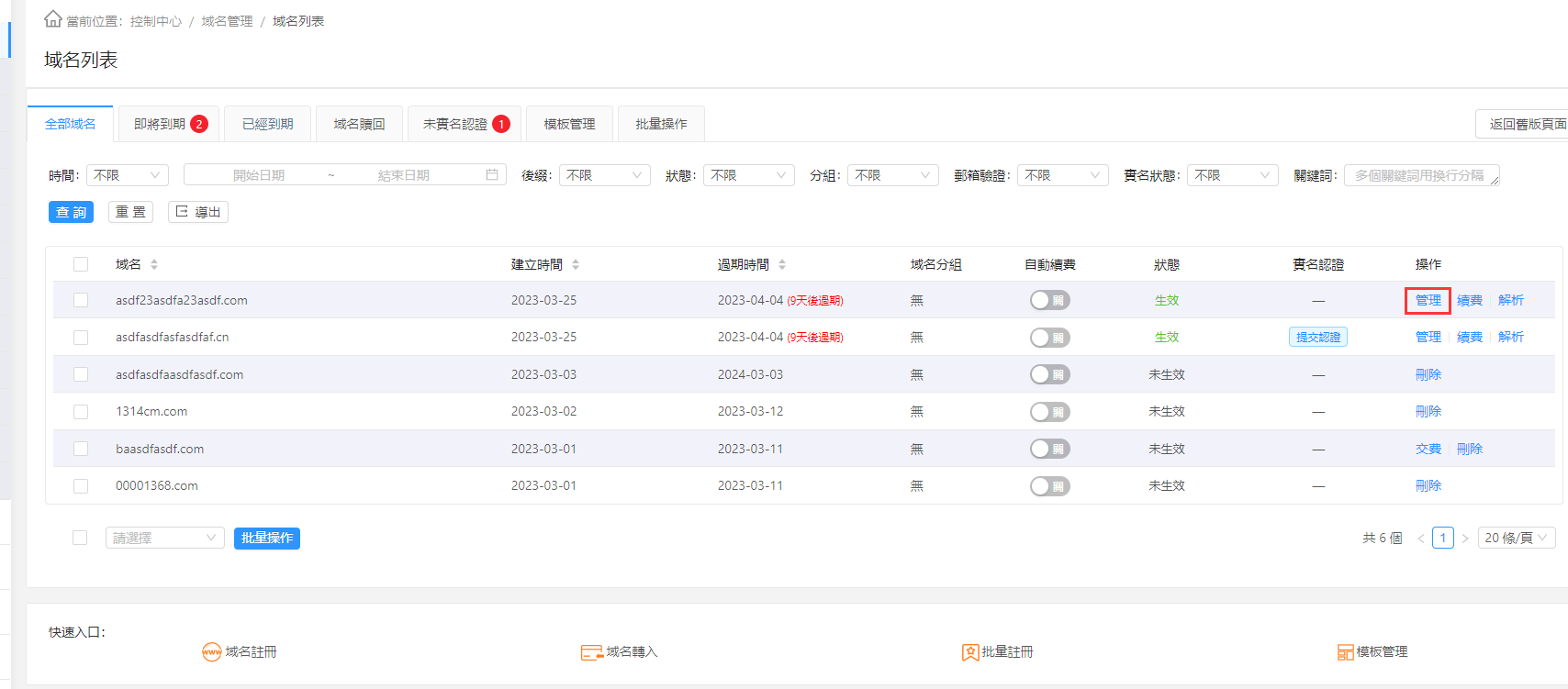Click the 重置 button
The image size is (1568, 689).
(130, 212)
